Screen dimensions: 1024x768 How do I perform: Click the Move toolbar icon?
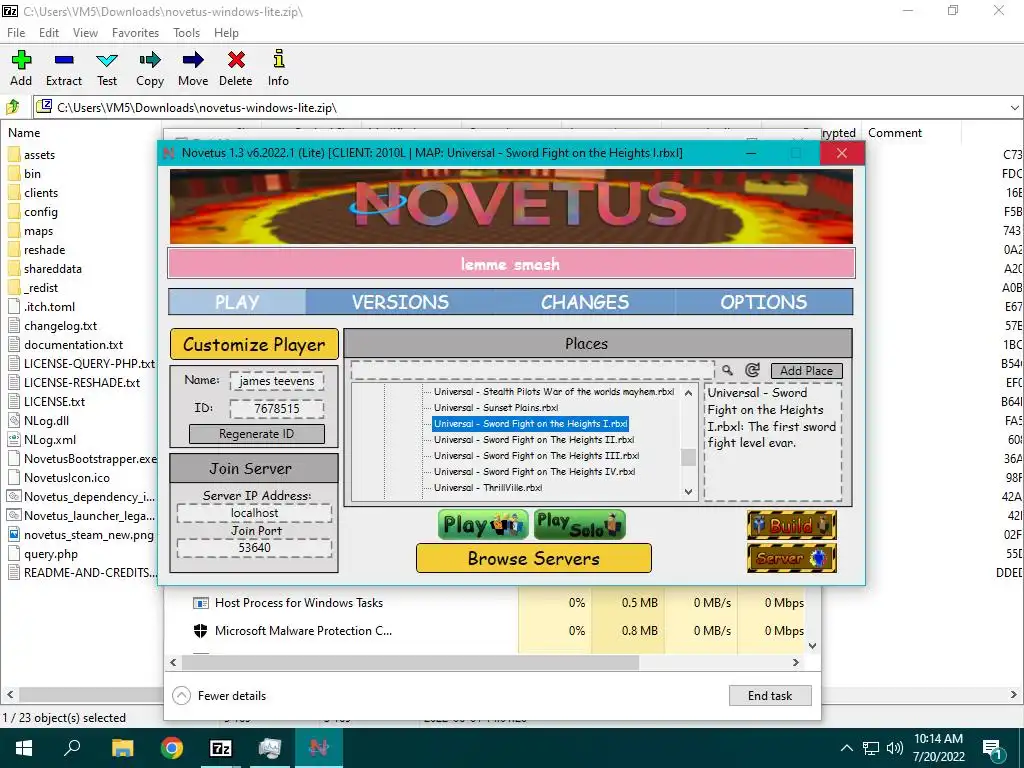click(193, 69)
